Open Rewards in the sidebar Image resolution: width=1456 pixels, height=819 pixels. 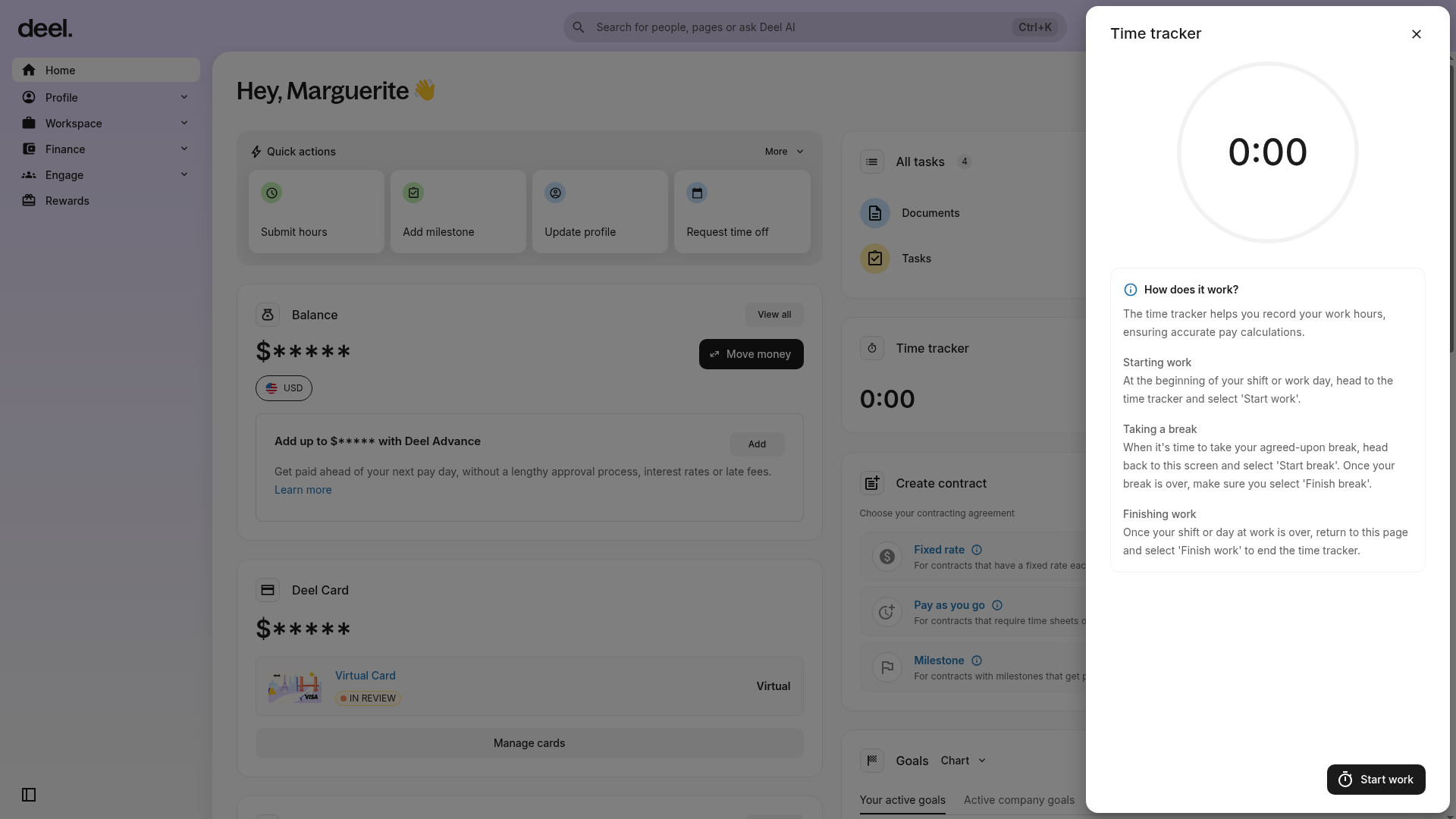coord(106,200)
